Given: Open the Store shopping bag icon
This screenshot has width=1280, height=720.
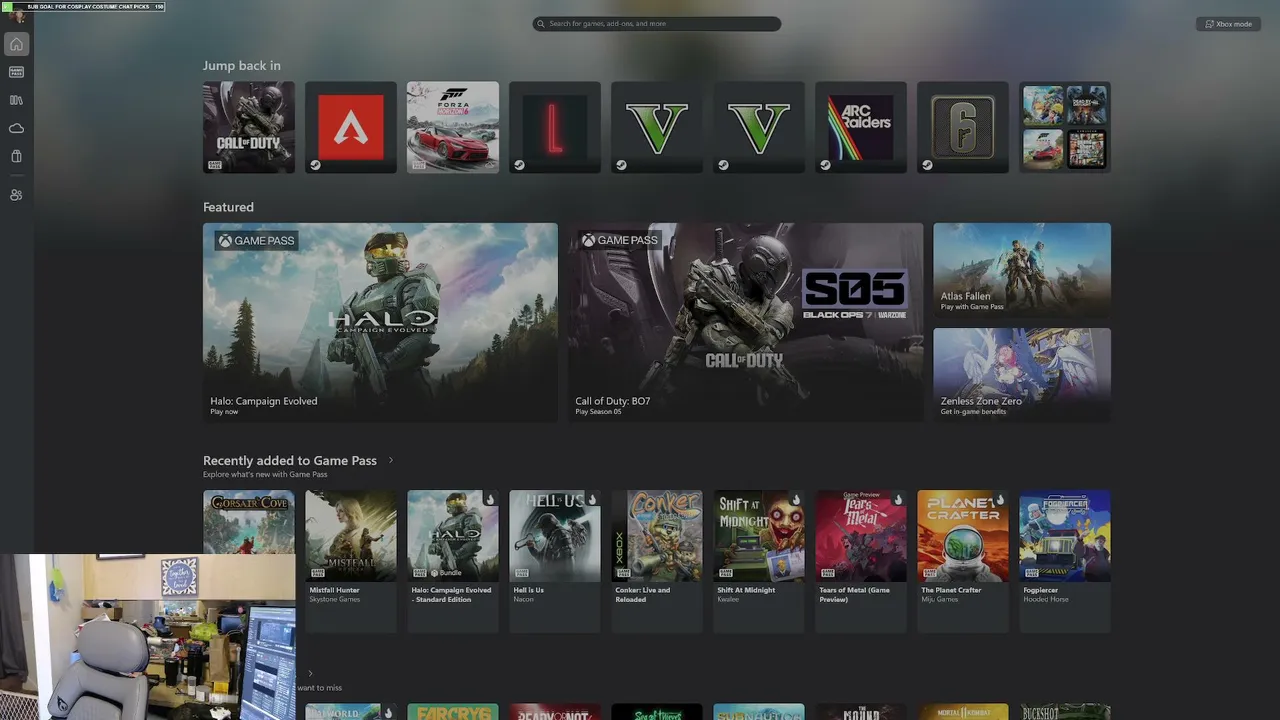Looking at the screenshot, I should [x=16, y=156].
